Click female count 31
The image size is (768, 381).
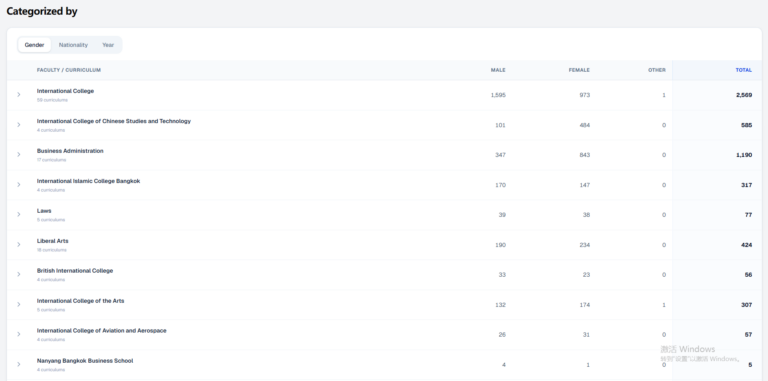click(x=586, y=335)
